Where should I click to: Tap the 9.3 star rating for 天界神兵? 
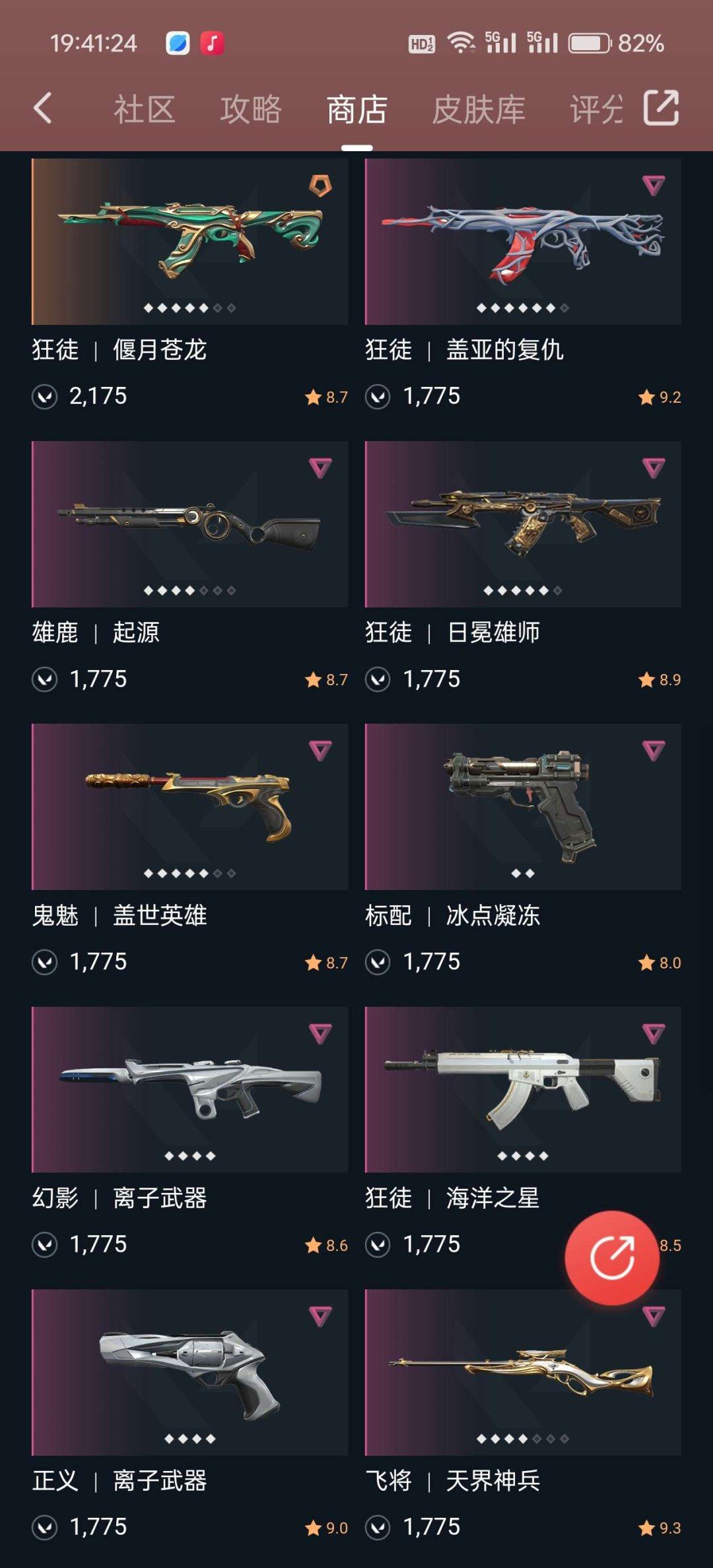(660, 1528)
